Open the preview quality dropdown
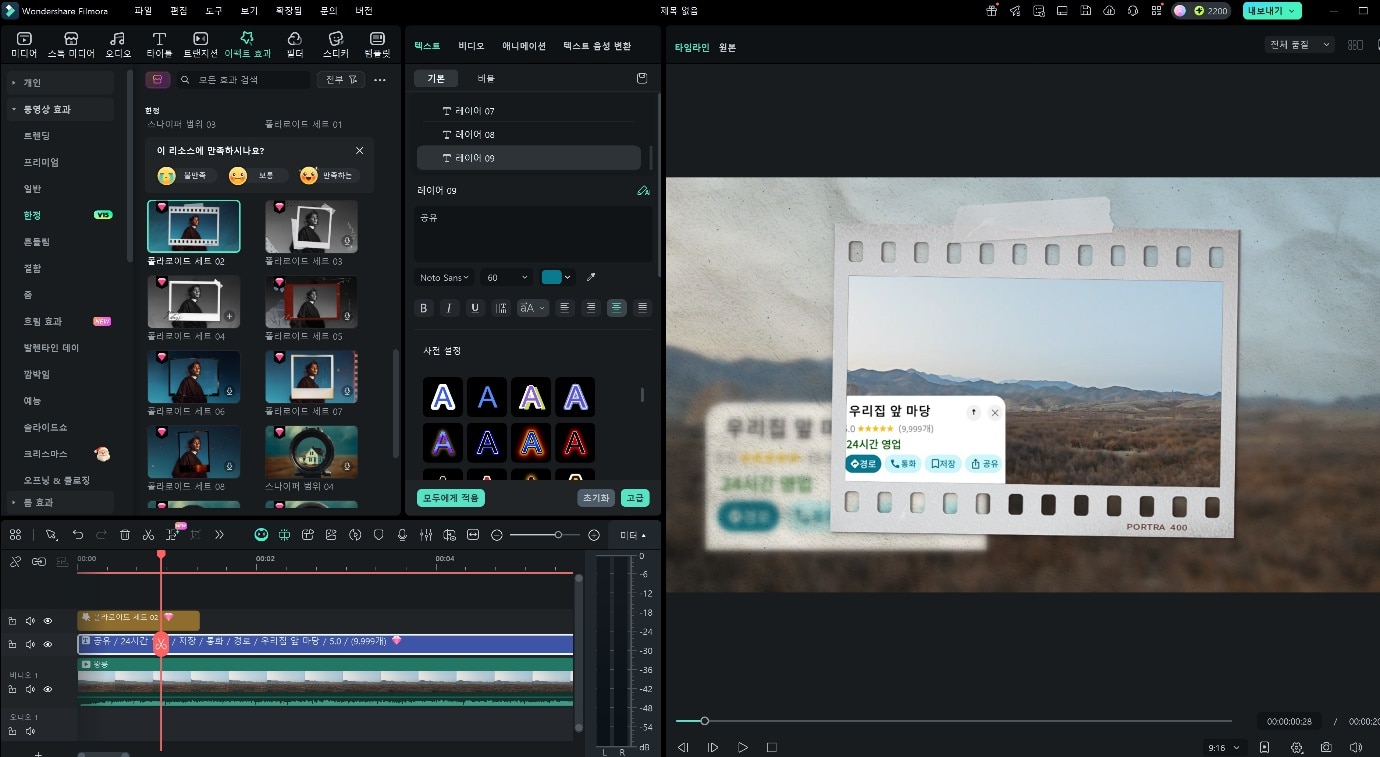The height and width of the screenshot is (757, 1380). tap(1300, 45)
